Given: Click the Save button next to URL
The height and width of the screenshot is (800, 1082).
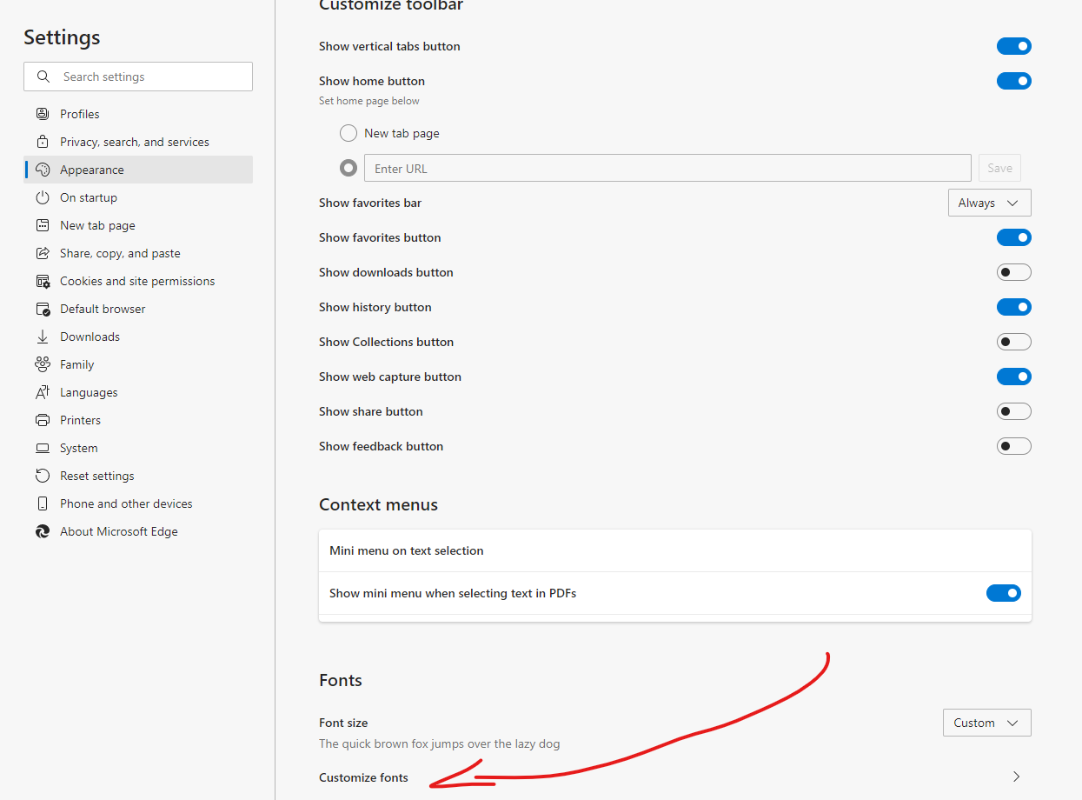Looking at the screenshot, I should click(x=999, y=168).
